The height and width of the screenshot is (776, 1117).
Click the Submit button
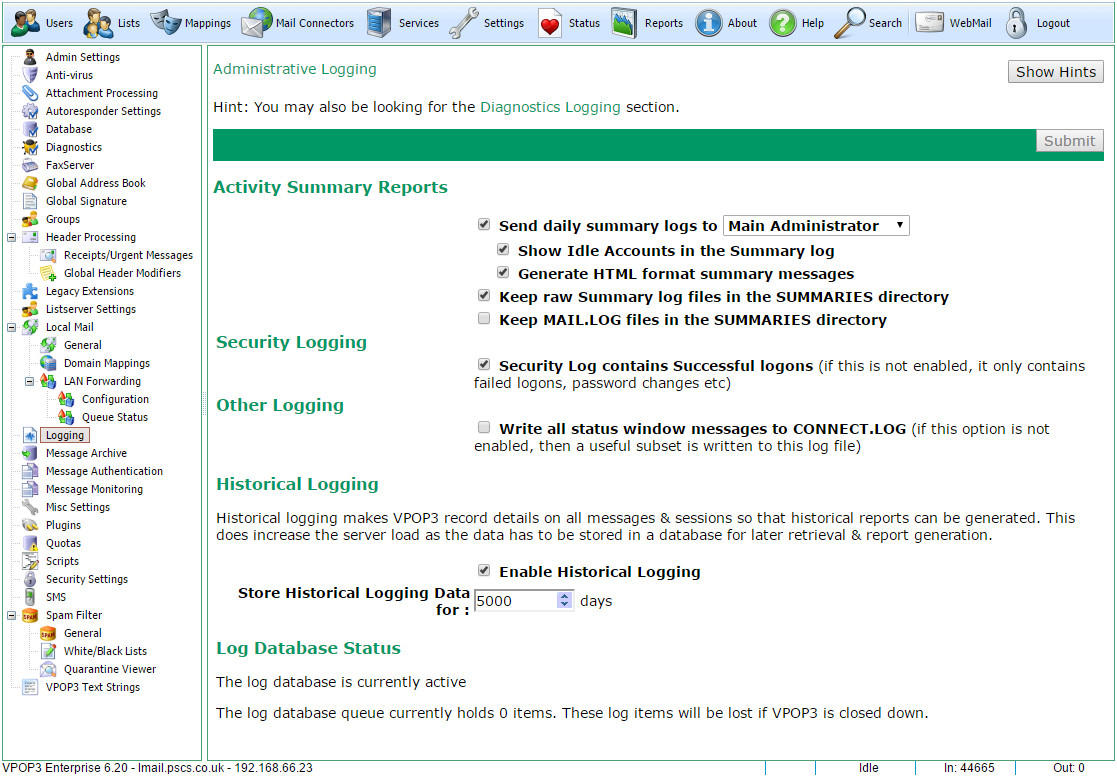pyautogui.click(x=1069, y=141)
